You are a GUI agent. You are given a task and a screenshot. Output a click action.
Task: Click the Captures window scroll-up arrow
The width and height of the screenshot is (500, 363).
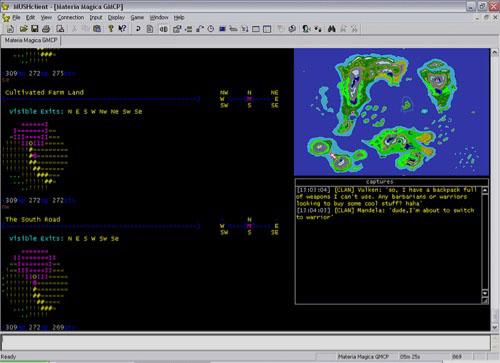tap(485, 190)
